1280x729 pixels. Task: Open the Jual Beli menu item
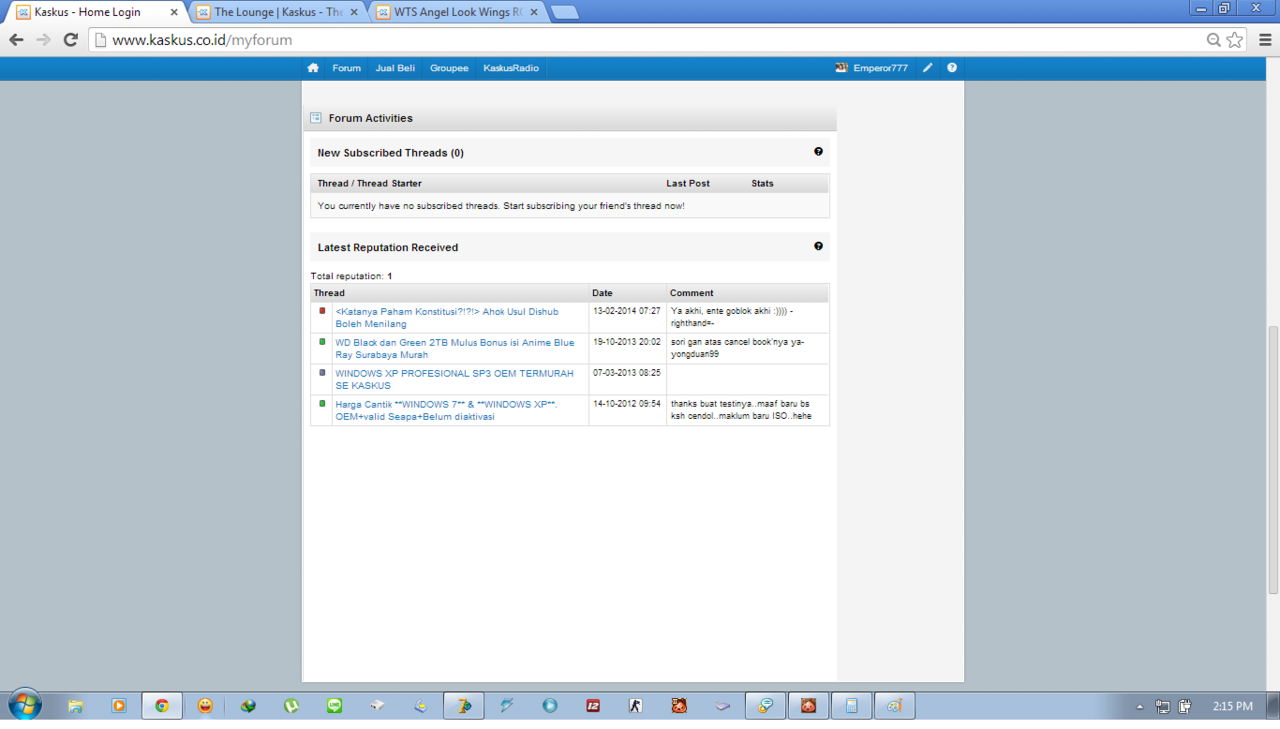click(x=395, y=68)
